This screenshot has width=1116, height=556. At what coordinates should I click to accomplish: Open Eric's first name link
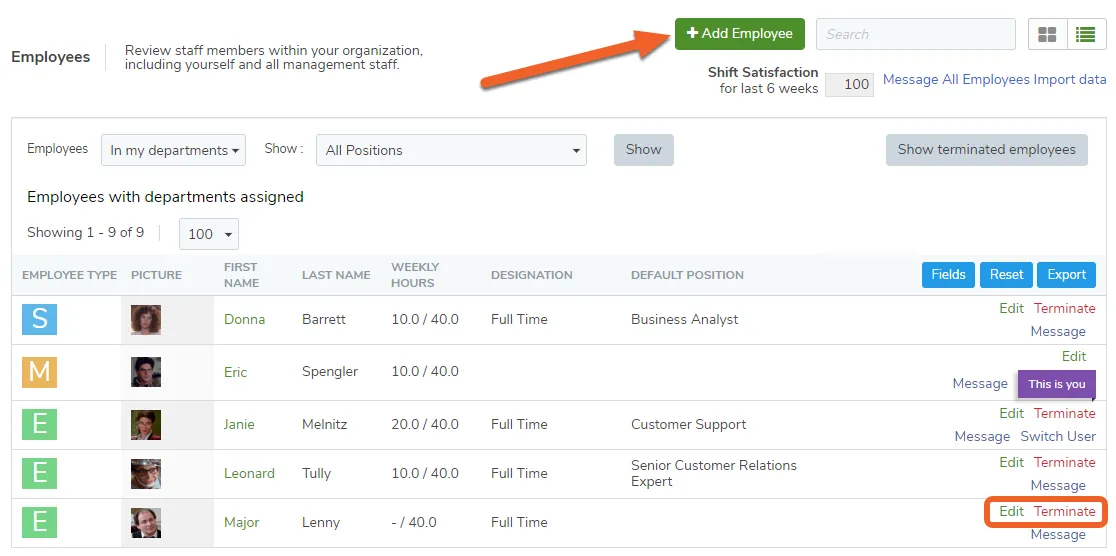pos(236,372)
